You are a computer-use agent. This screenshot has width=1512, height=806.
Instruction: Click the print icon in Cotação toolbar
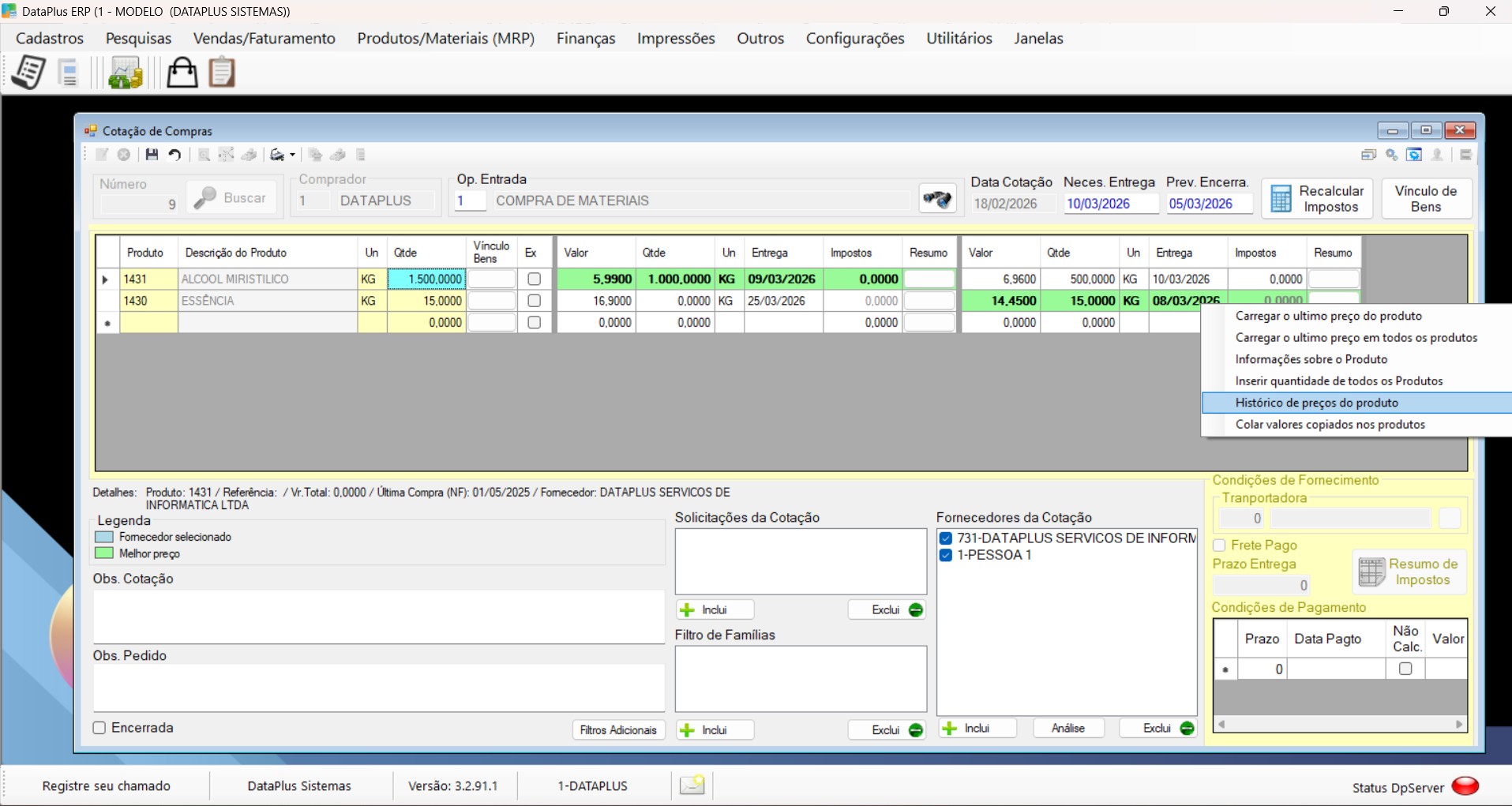(x=277, y=155)
